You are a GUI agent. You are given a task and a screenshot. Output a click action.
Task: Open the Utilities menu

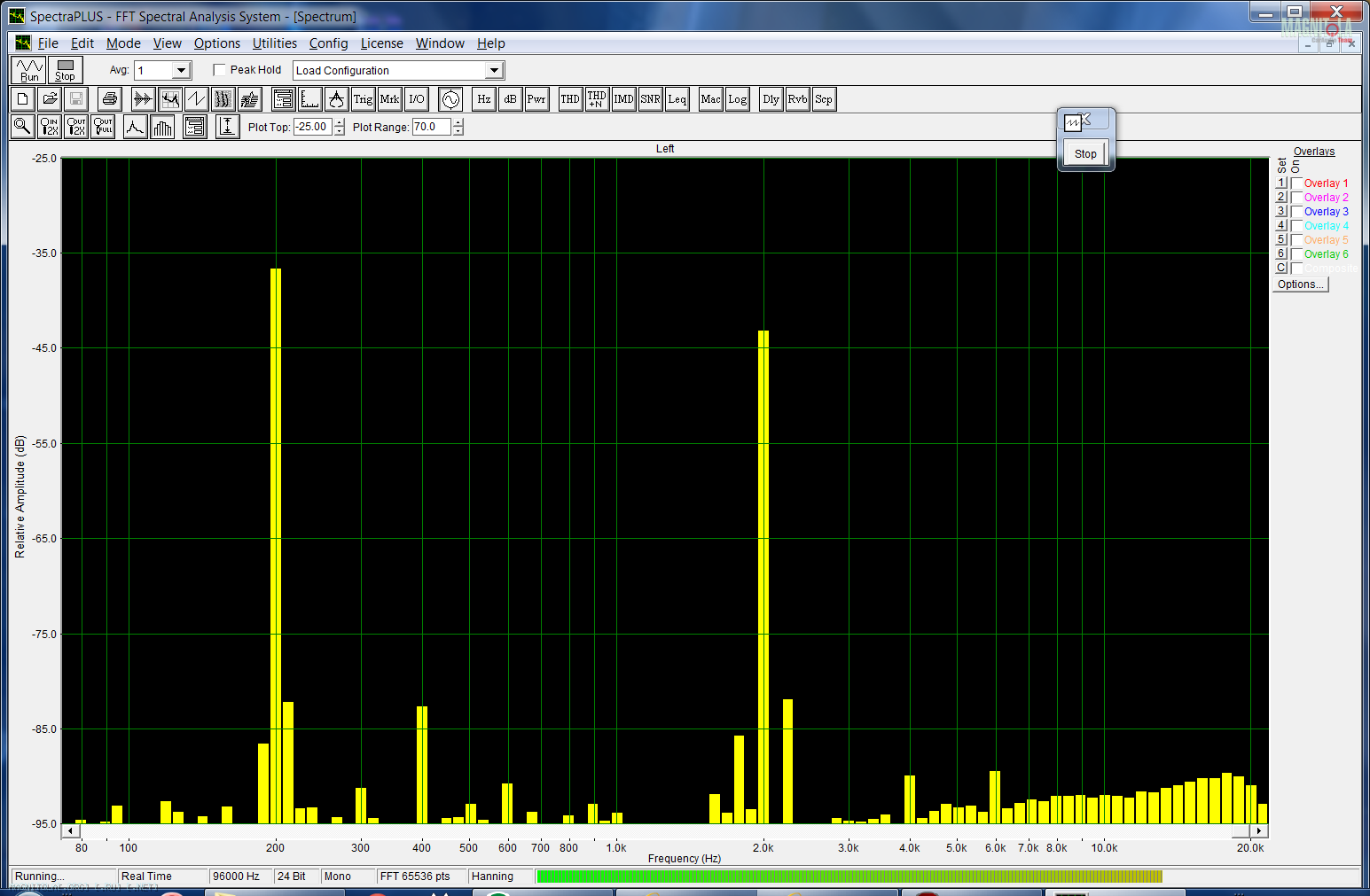tap(275, 43)
